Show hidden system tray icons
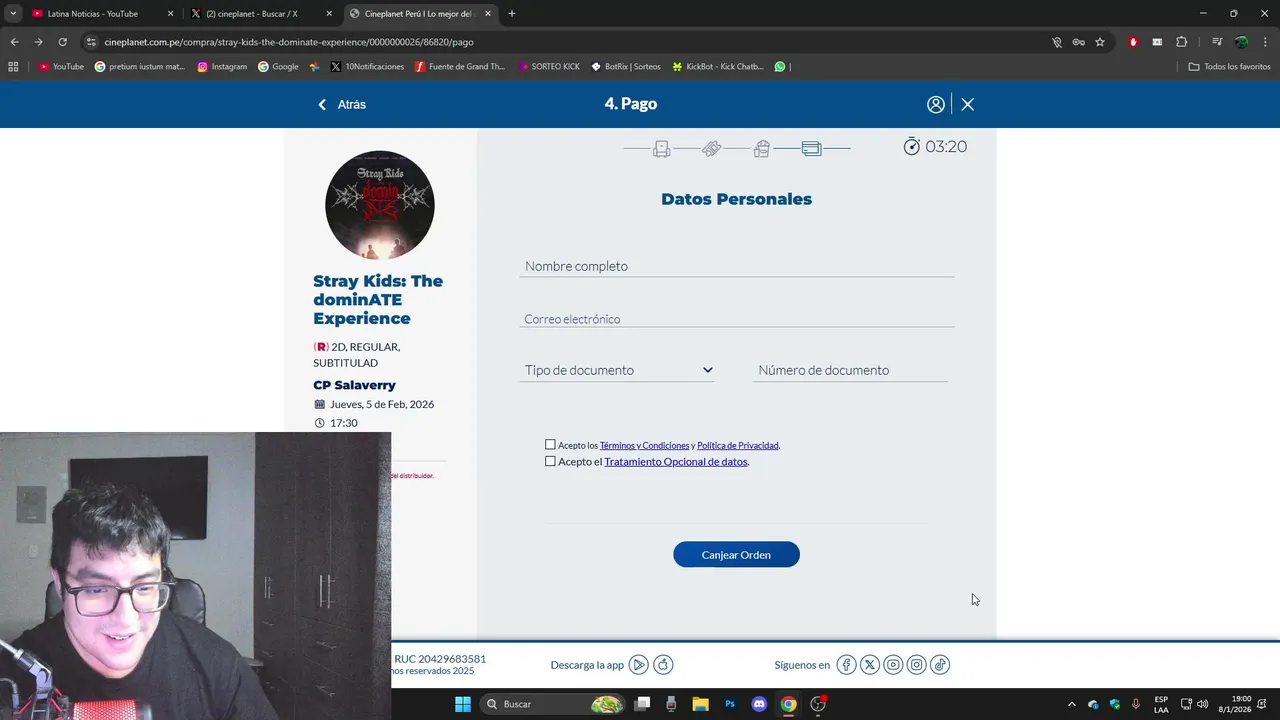This screenshot has width=1280, height=720. [x=1072, y=704]
